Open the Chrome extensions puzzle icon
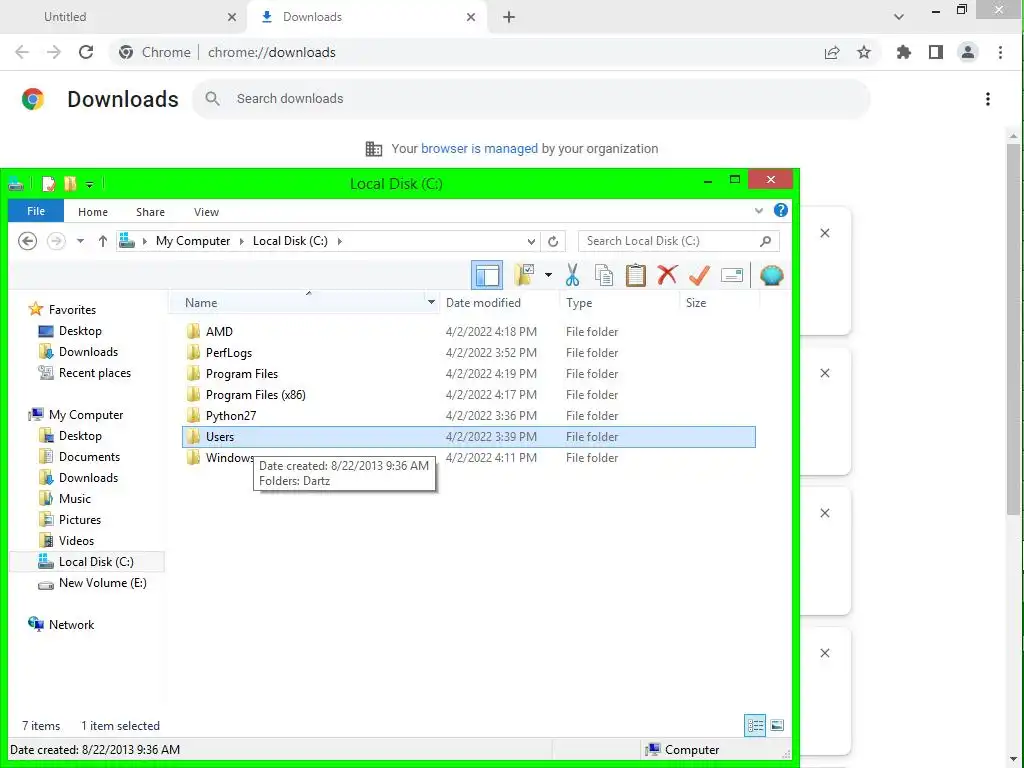 coord(903,52)
